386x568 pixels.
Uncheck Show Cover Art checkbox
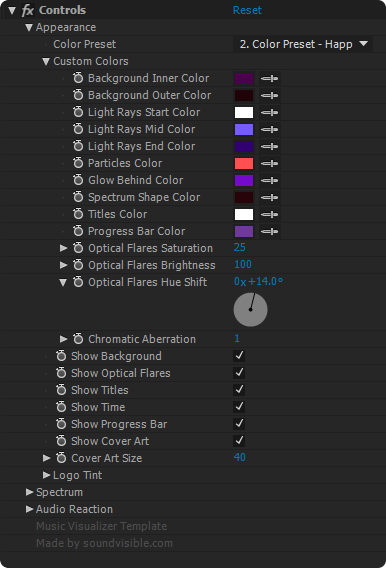[239, 441]
